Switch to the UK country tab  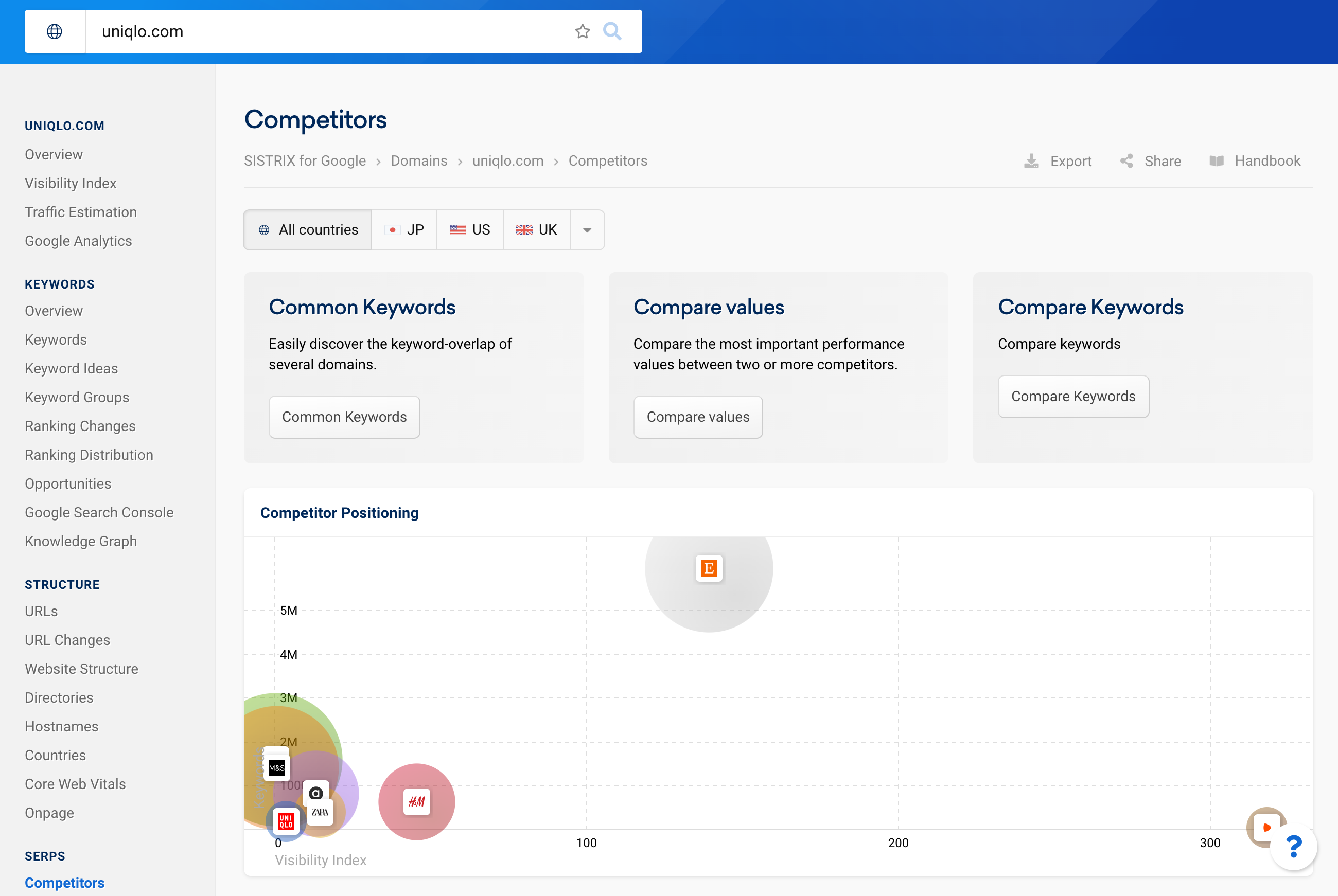tap(536, 230)
